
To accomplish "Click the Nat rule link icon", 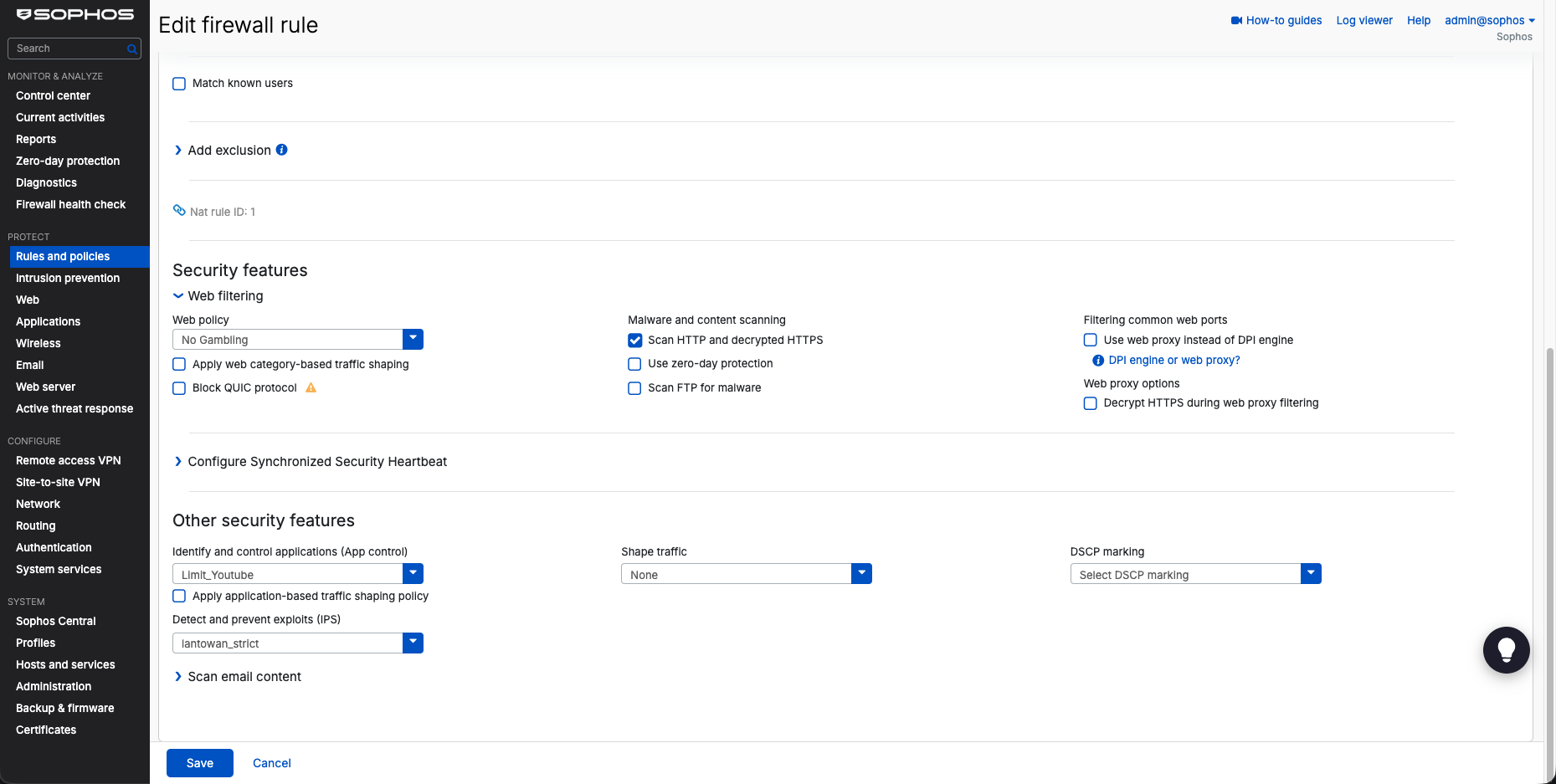I will coord(179,210).
